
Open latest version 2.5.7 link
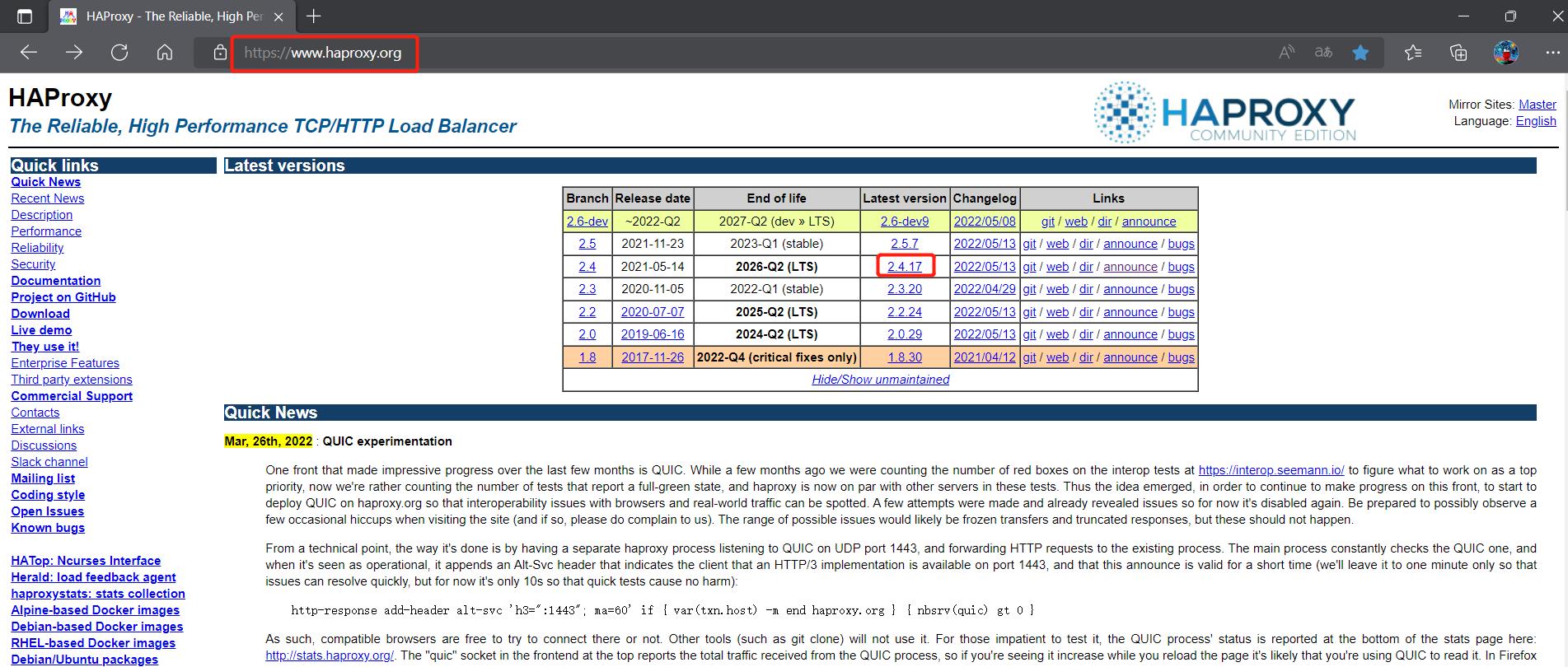(905, 244)
